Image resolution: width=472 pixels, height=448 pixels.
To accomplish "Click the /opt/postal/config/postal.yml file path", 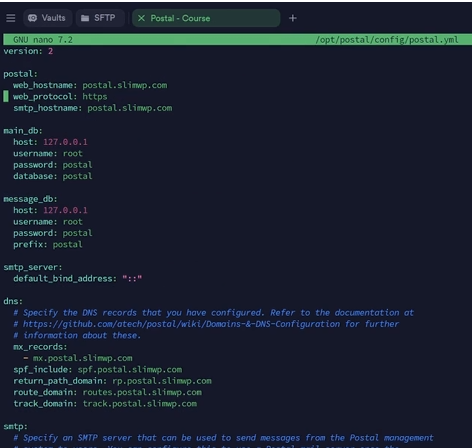I will (387, 40).
